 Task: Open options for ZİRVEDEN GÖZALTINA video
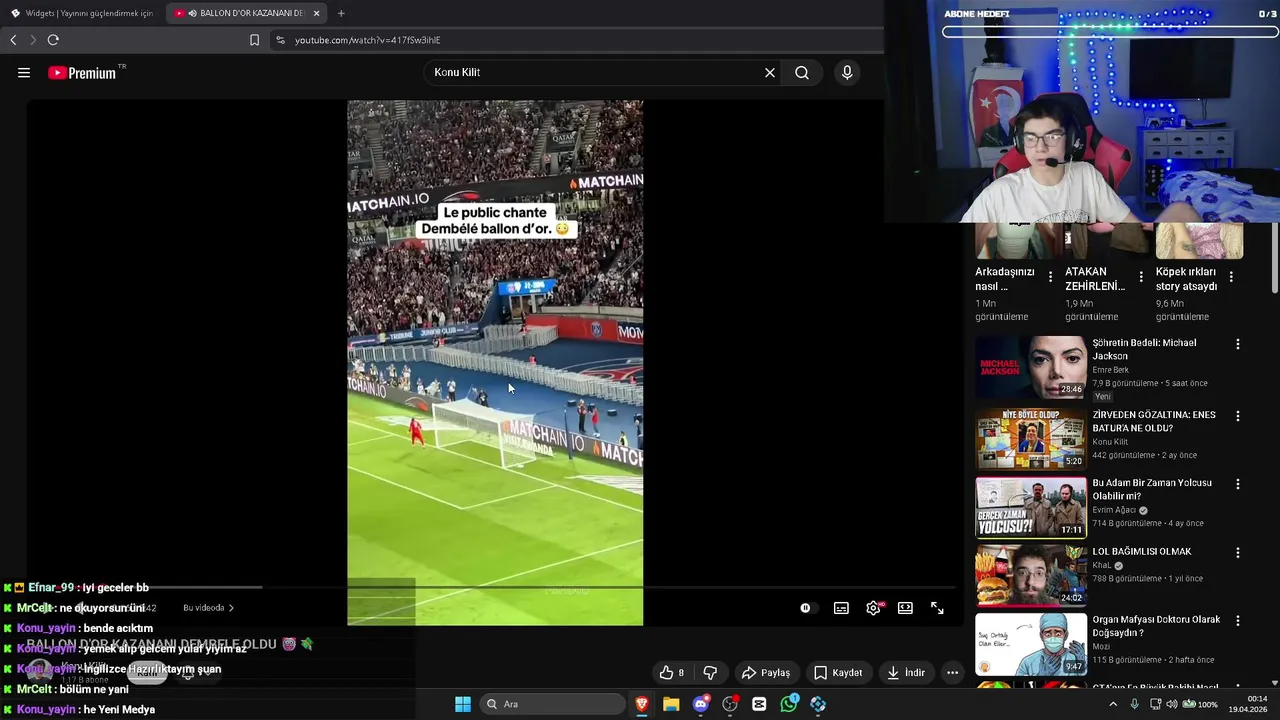point(1238,416)
